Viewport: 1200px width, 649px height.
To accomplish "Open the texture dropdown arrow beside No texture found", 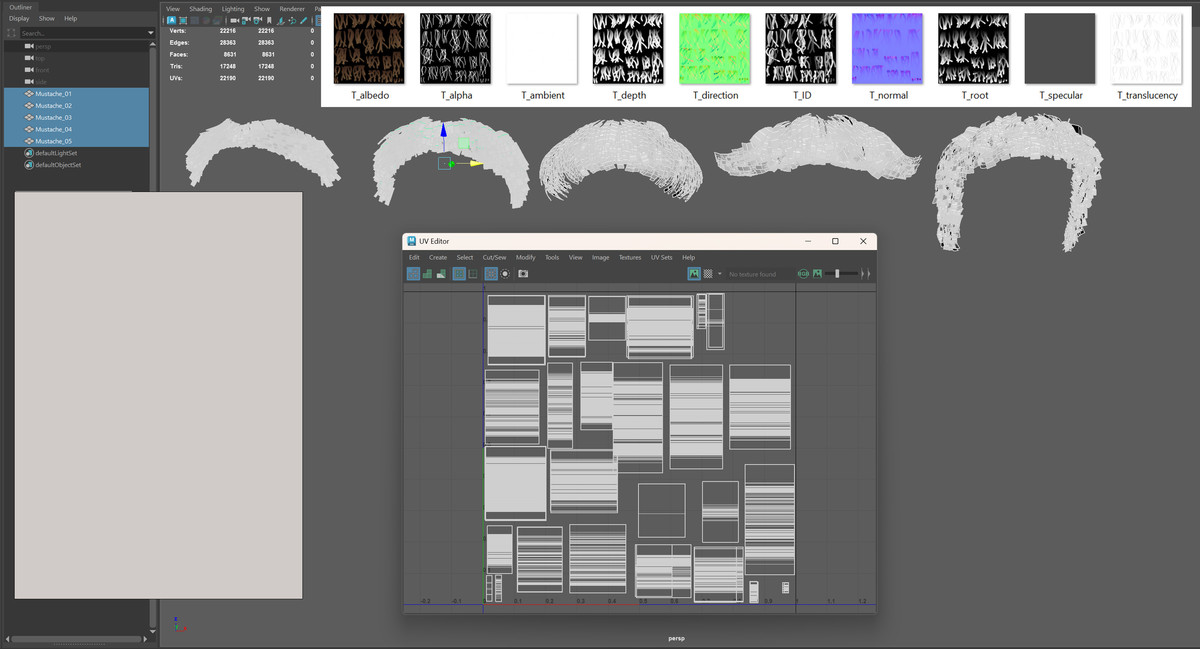I will [x=719, y=274].
